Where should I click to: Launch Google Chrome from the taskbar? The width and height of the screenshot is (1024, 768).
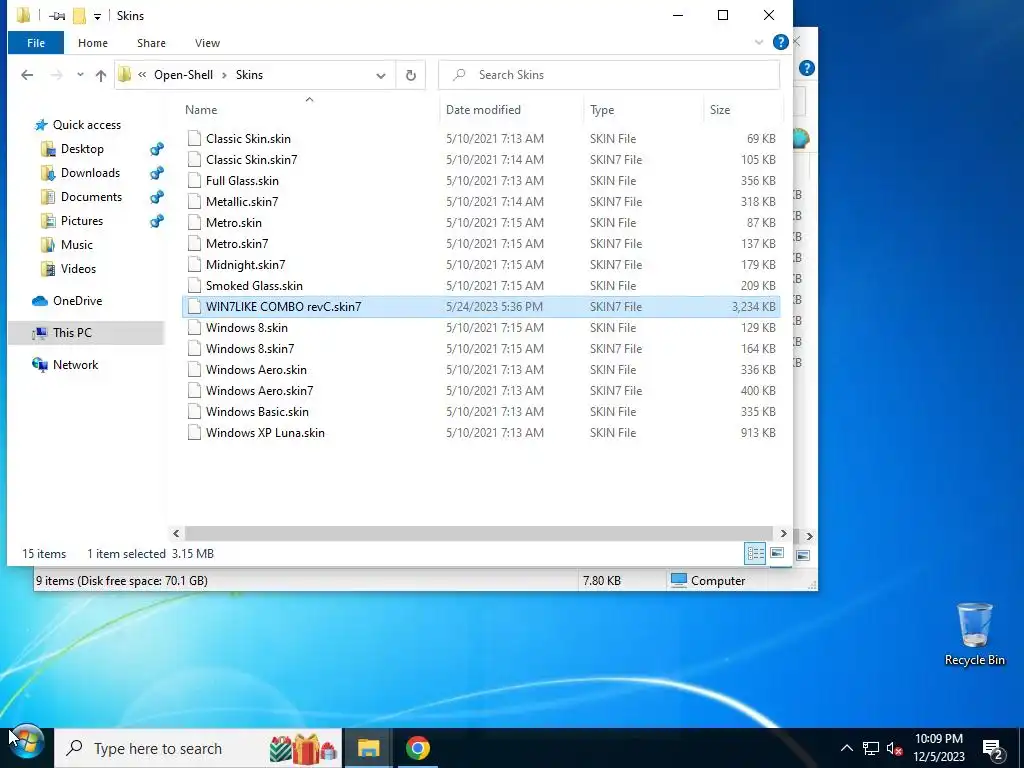click(418, 748)
